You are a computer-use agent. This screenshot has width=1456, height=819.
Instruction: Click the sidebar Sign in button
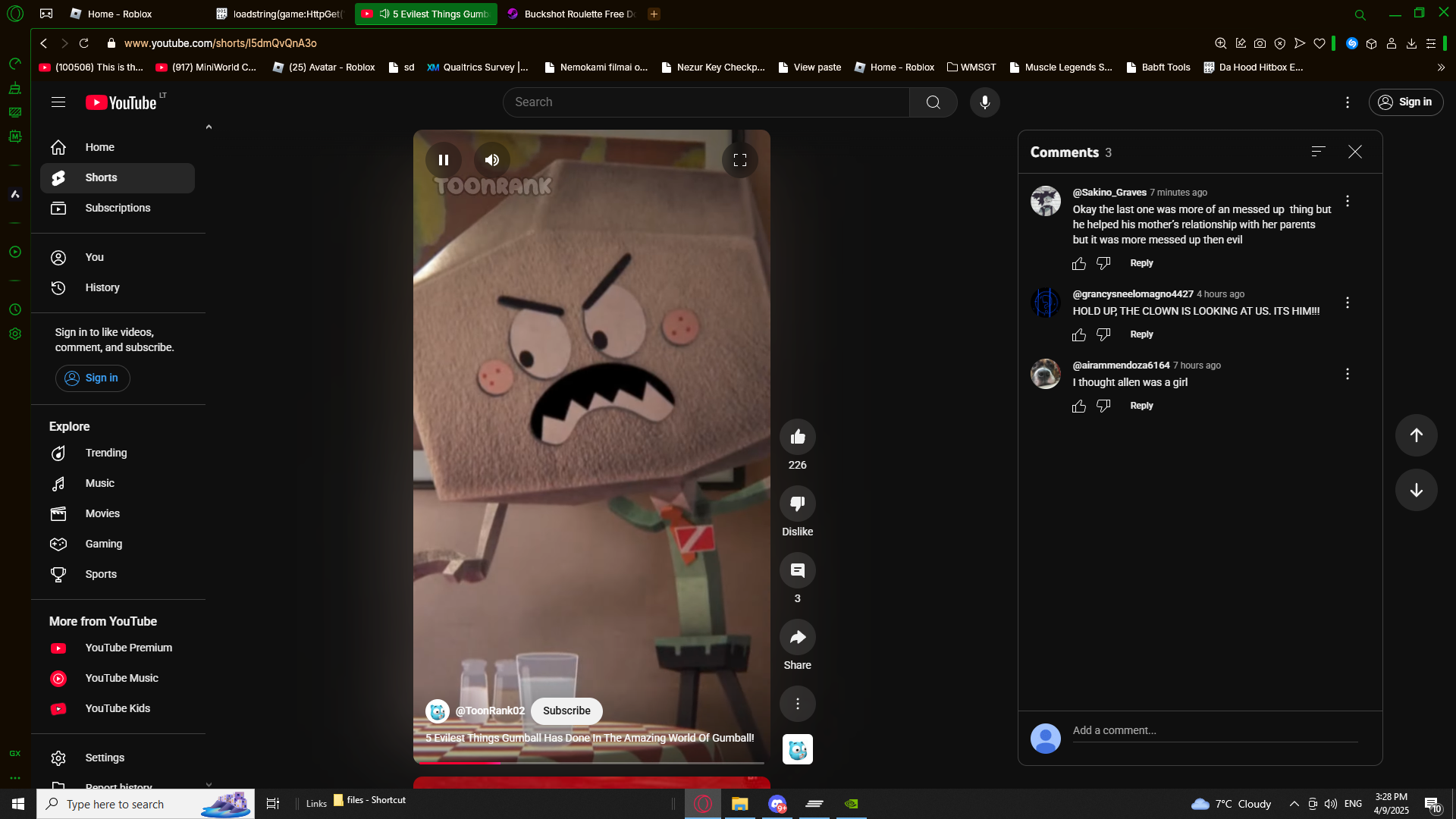click(93, 378)
